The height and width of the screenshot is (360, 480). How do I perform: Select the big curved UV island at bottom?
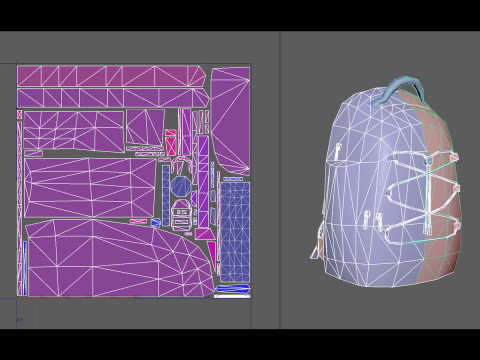(119, 258)
